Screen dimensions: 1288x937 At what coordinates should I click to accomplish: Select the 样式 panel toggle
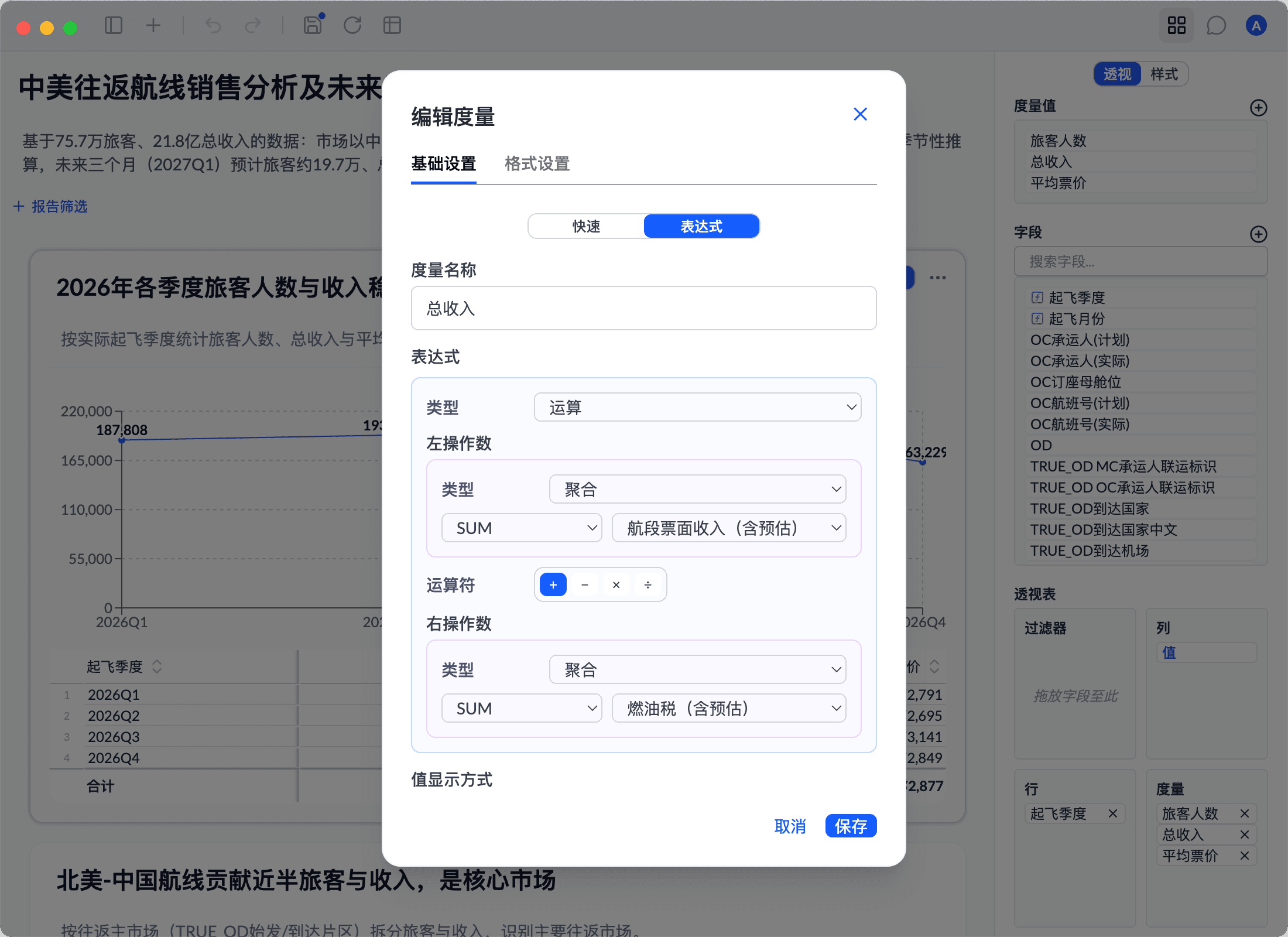pyautogui.click(x=1164, y=74)
